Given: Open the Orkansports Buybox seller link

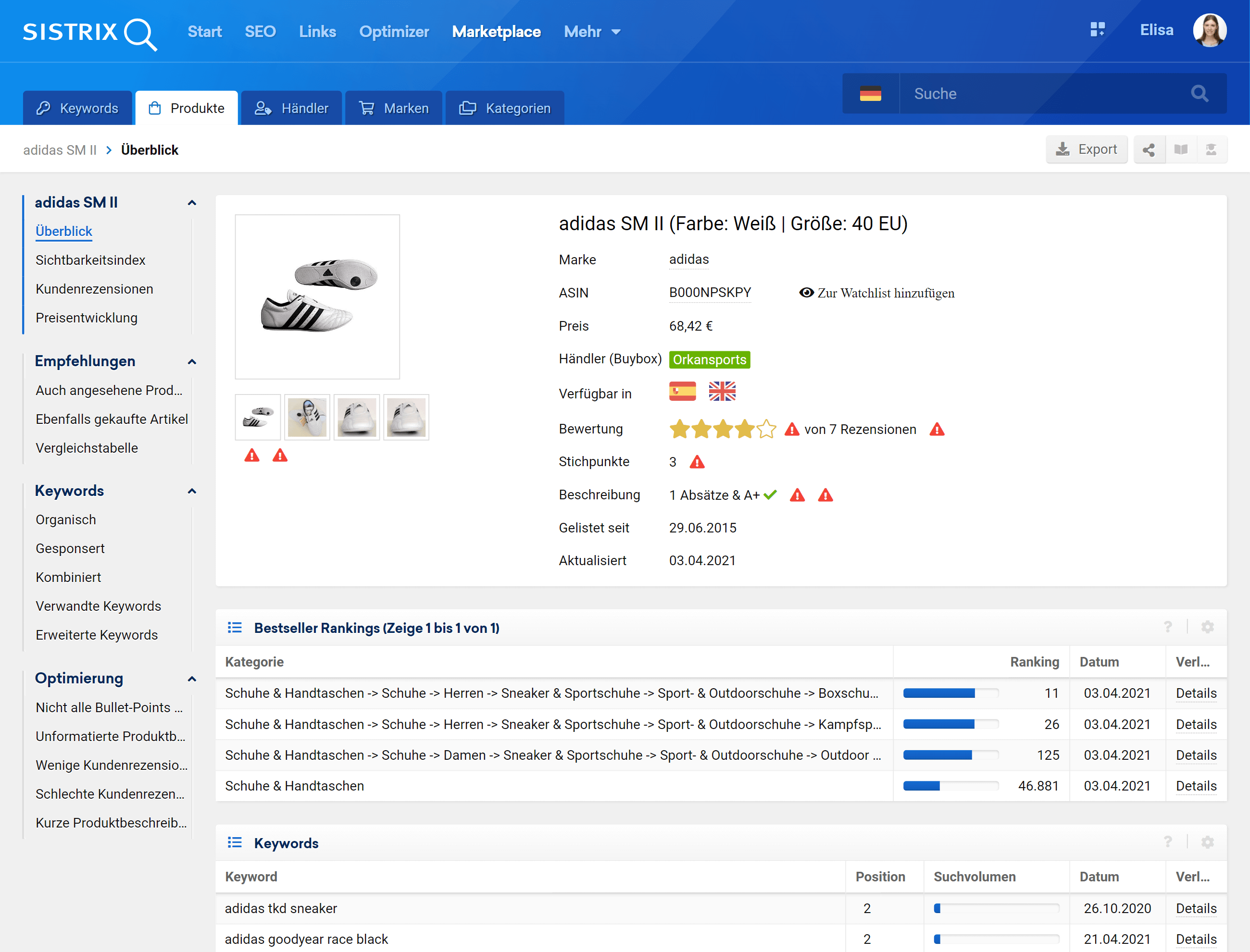Looking at the screenshot, I should (x=709, y=360).
